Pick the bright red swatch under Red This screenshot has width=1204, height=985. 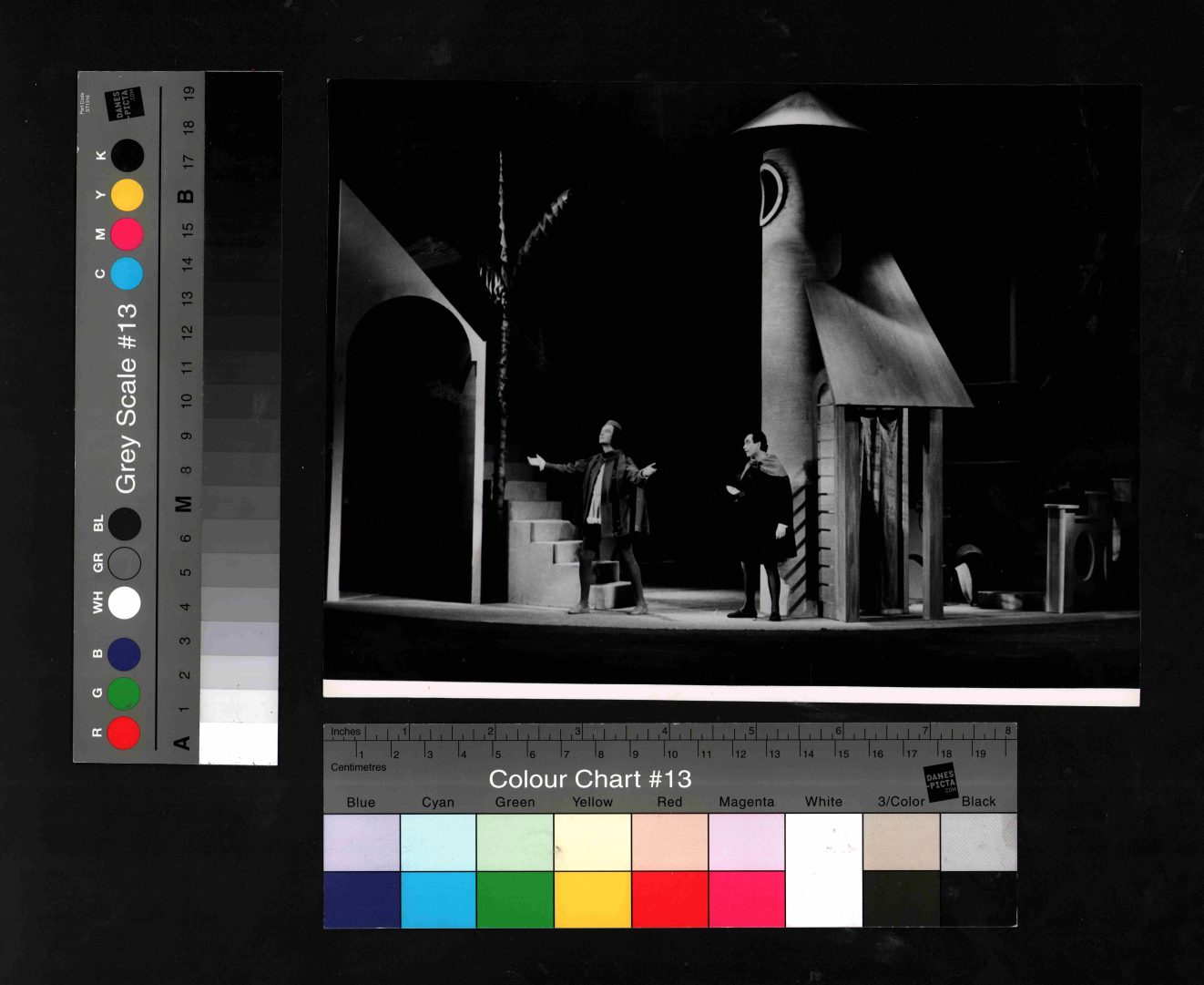pyautogui.click(x=669, y=899)
